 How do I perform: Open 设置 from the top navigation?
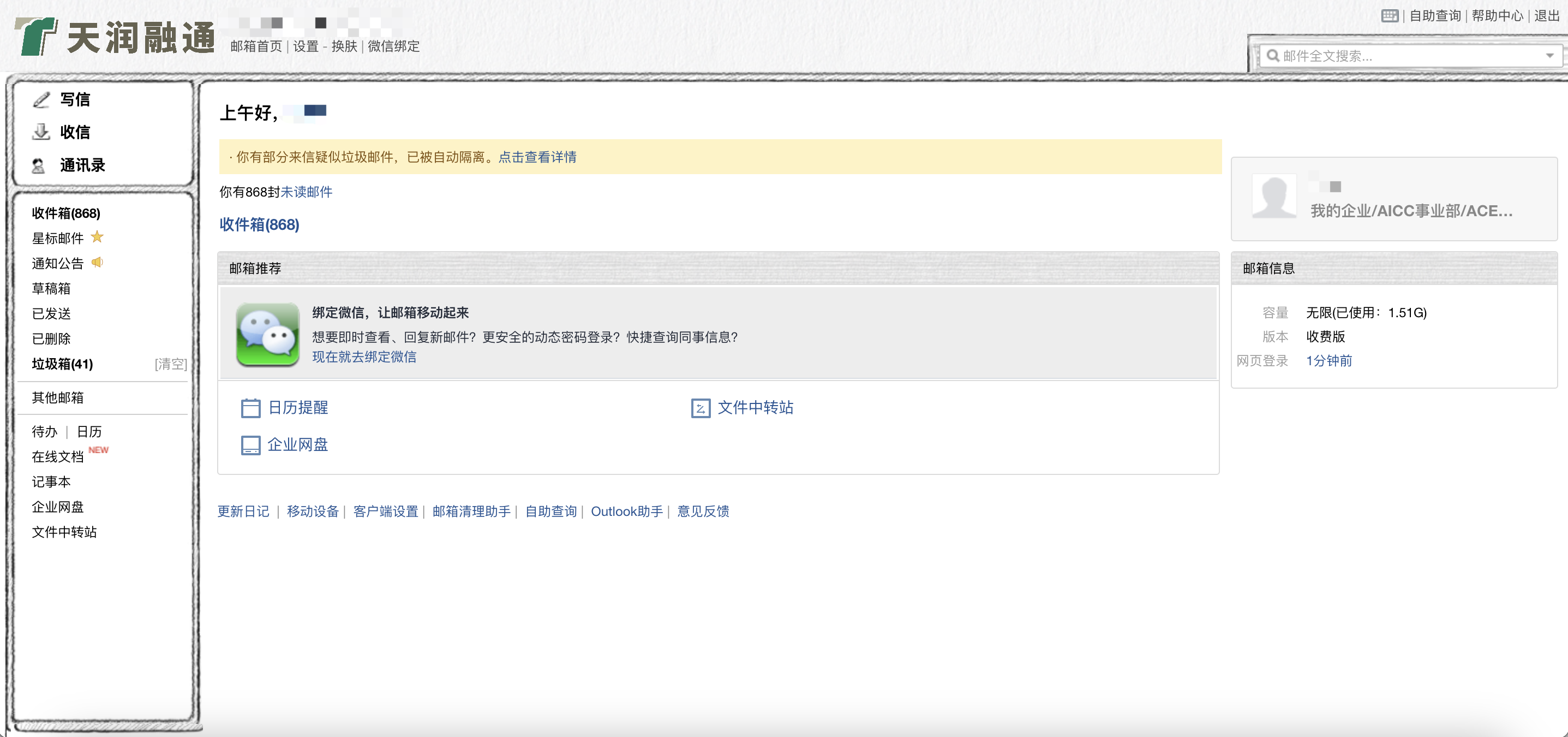point(306,46)
